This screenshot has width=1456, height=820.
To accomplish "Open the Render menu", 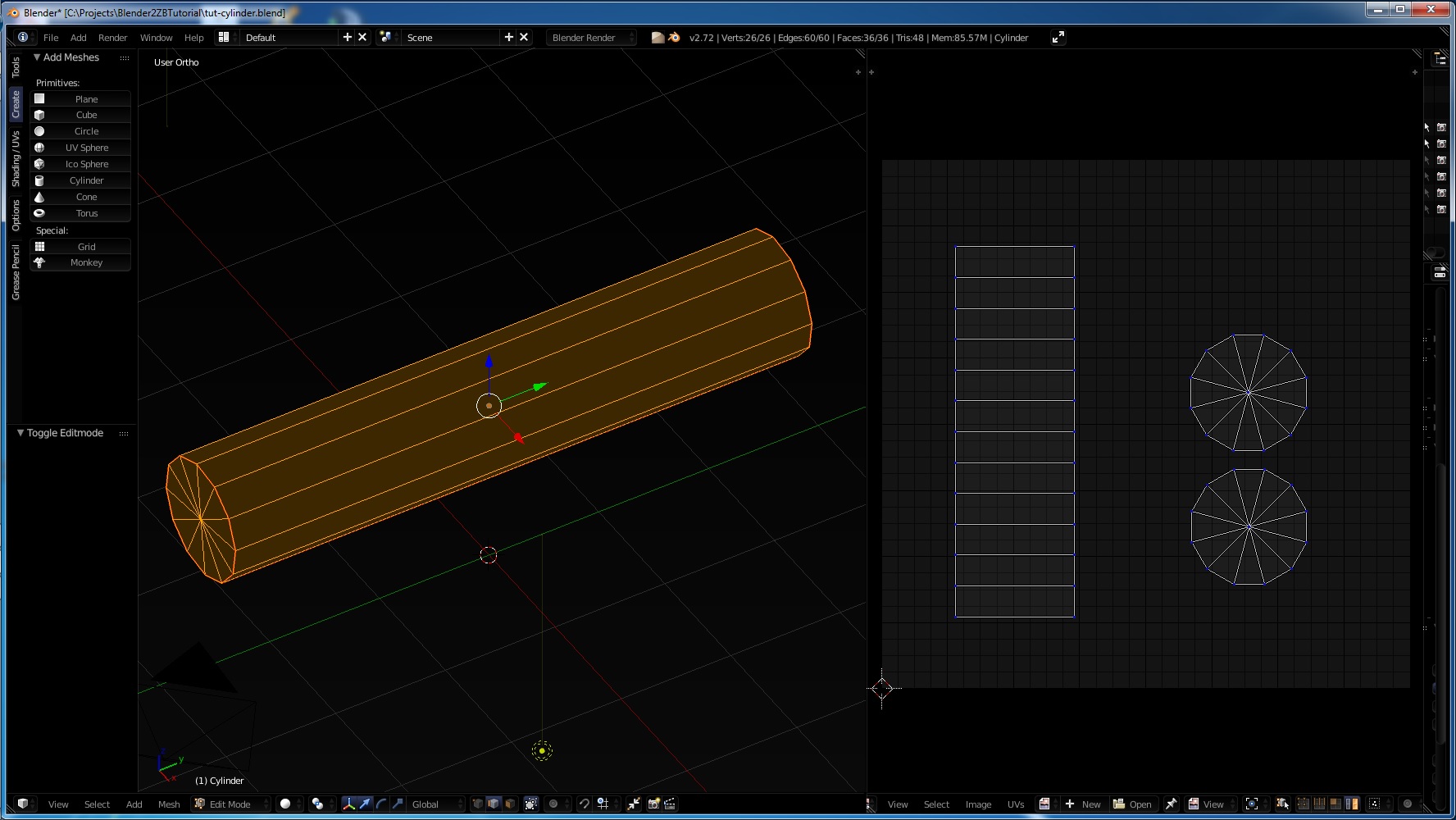I will click(x=112, y=38).
